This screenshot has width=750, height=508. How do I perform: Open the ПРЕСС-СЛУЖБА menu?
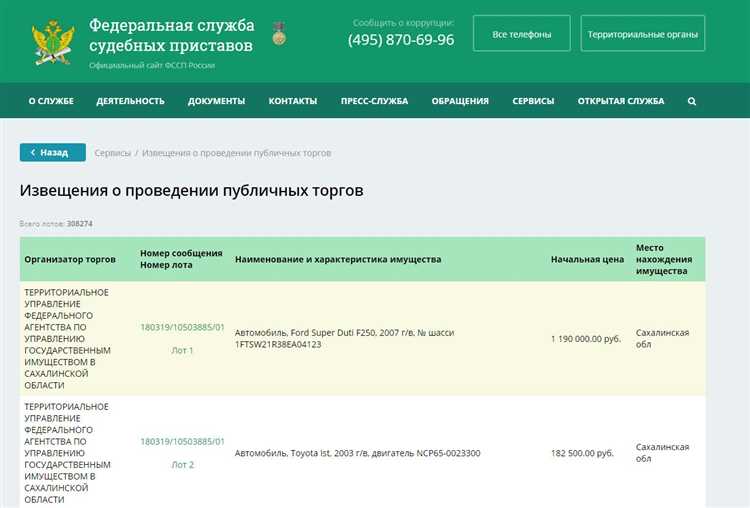[x=375, y=101]
